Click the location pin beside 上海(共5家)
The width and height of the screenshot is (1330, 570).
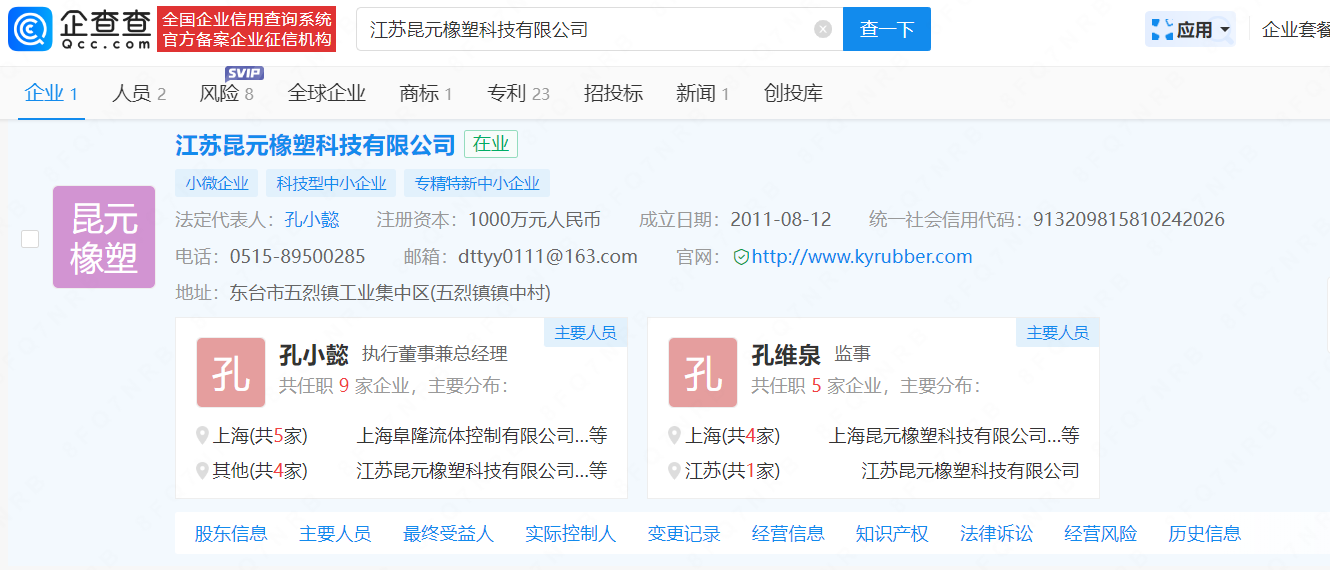coord(203,436)
